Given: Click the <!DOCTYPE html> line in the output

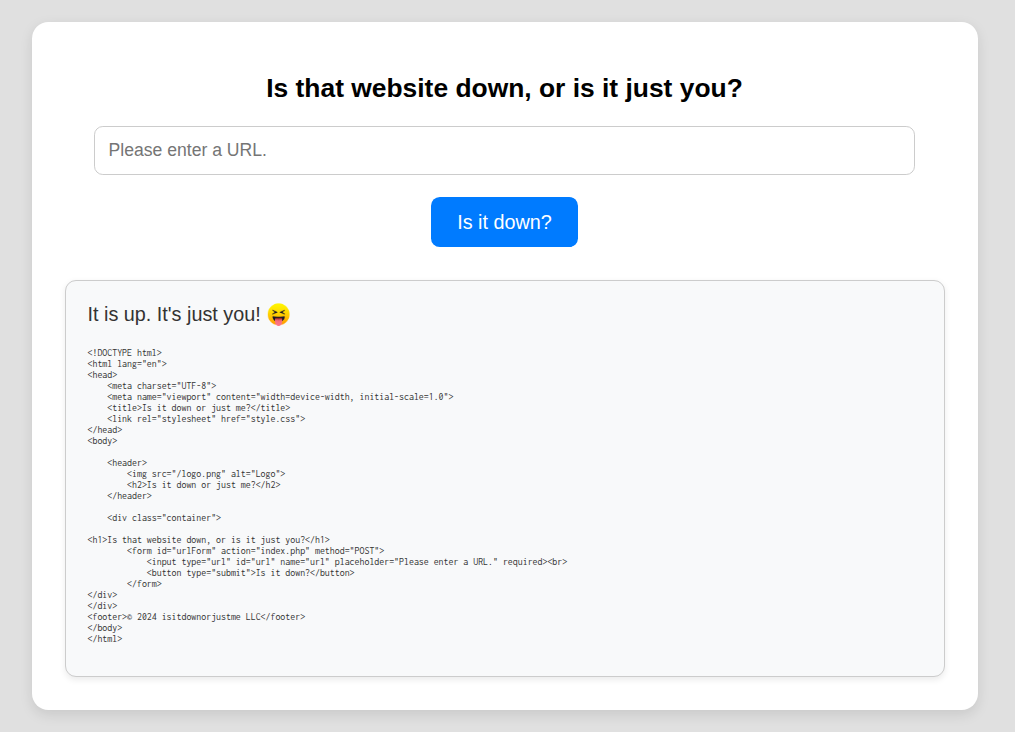Looking at the screenshot, I should [124, 353].
